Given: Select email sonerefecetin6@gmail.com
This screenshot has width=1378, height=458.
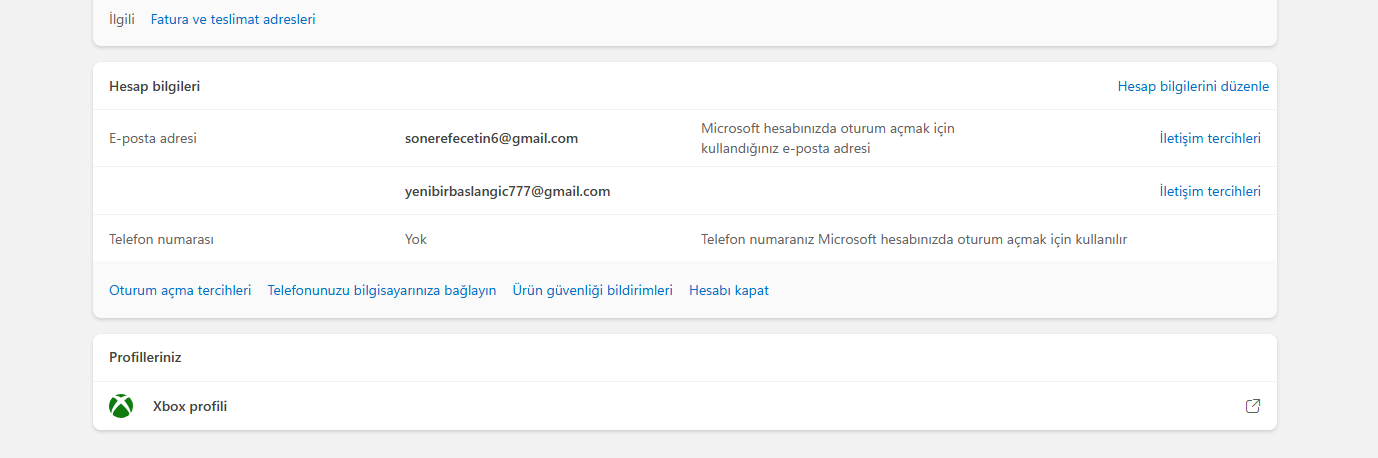Looking at the screenshot, I should pyautogui.click(x=492, y=138).
